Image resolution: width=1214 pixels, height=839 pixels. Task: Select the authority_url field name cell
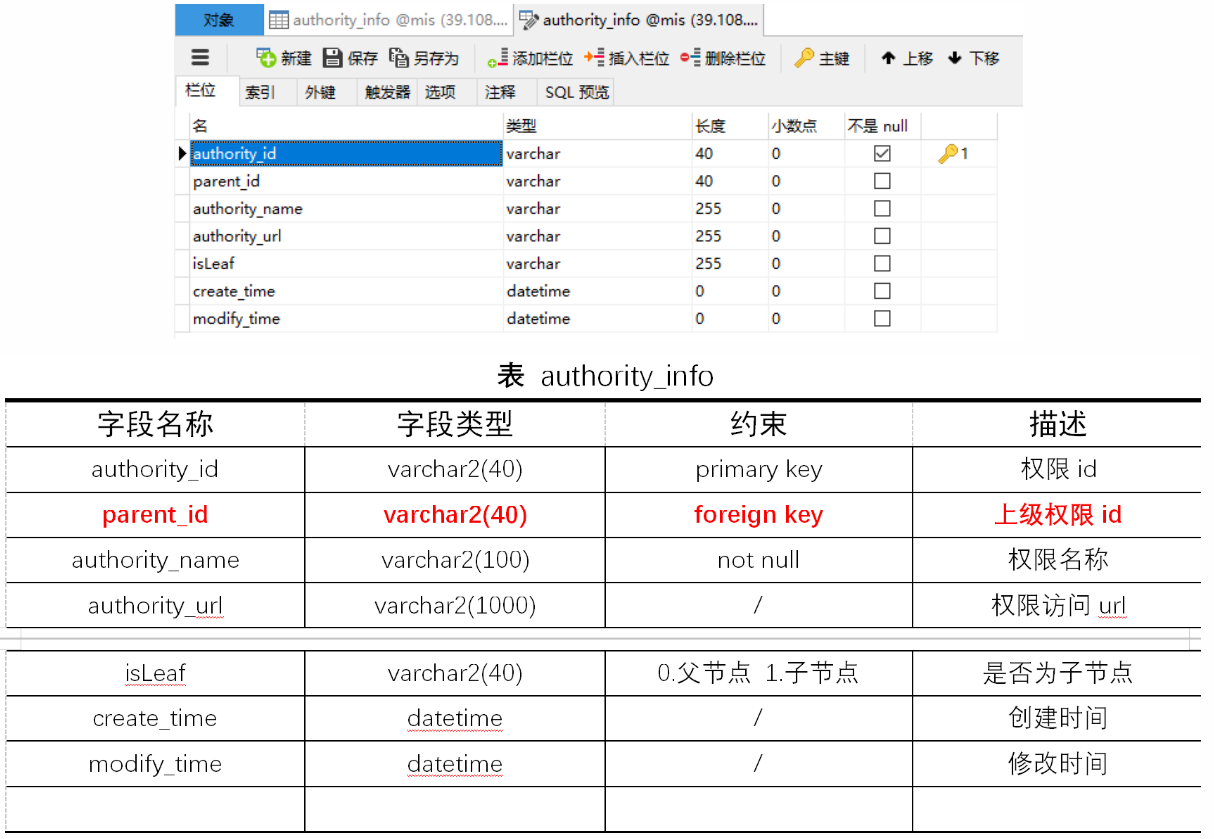[x=237, y=236]
